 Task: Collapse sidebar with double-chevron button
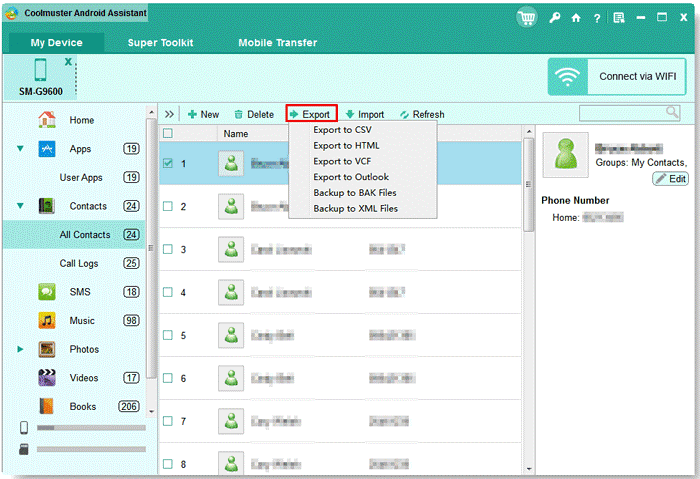pos(169,114)
